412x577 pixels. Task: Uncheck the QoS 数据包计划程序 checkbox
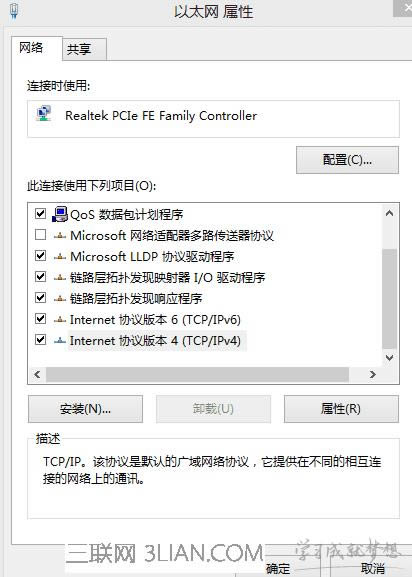pyautogui.click(x=40, y=213)
